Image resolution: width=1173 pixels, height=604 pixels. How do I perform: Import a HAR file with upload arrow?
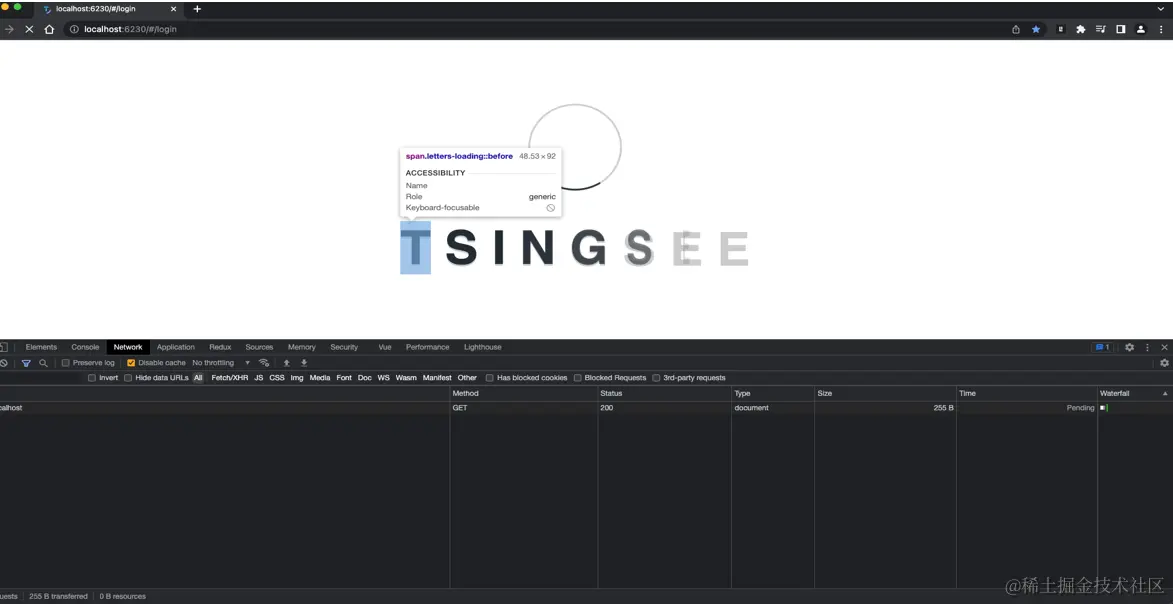(x=287, y=363)
